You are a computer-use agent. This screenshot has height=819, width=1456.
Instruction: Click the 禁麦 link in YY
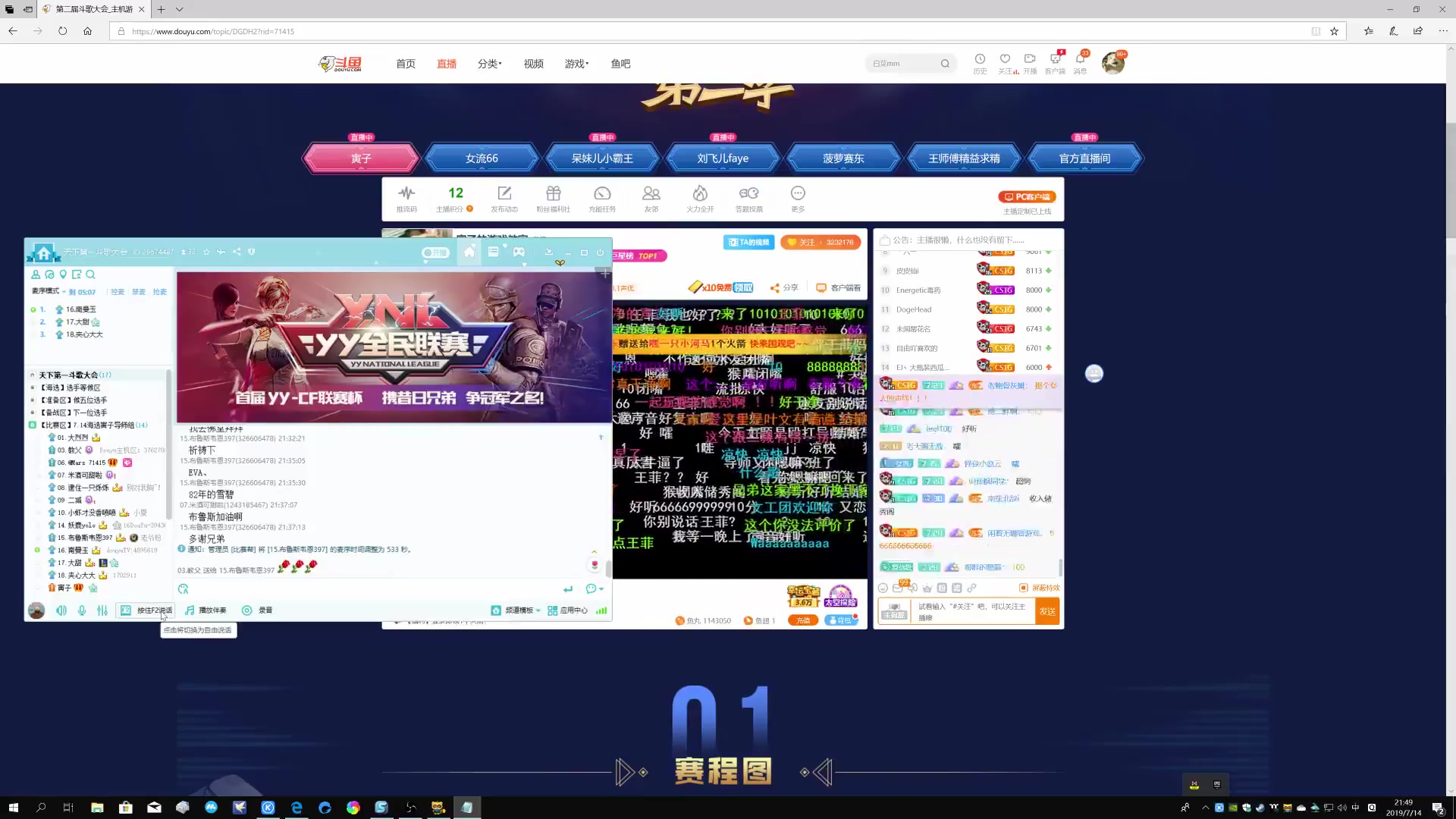click(138, 291)
